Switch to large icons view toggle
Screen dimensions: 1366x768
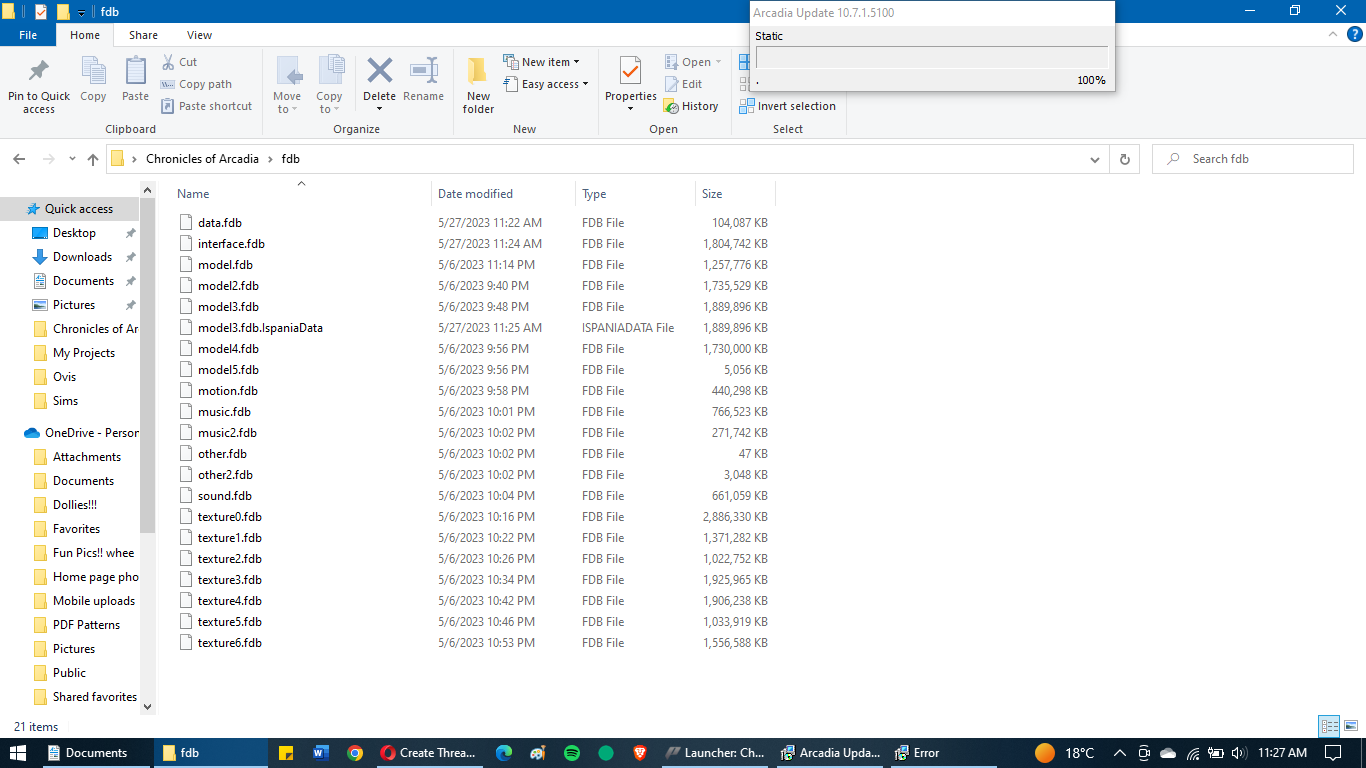[1350, 727]
